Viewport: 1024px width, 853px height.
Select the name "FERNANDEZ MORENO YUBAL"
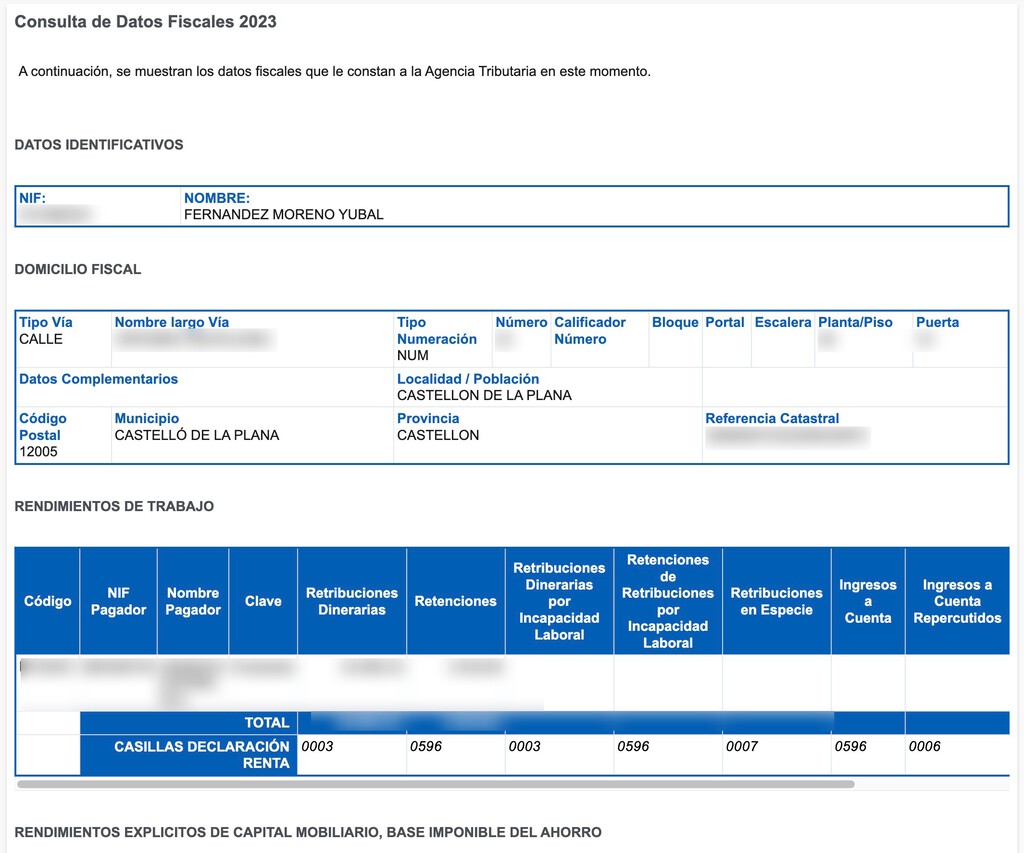coord(283,215)
